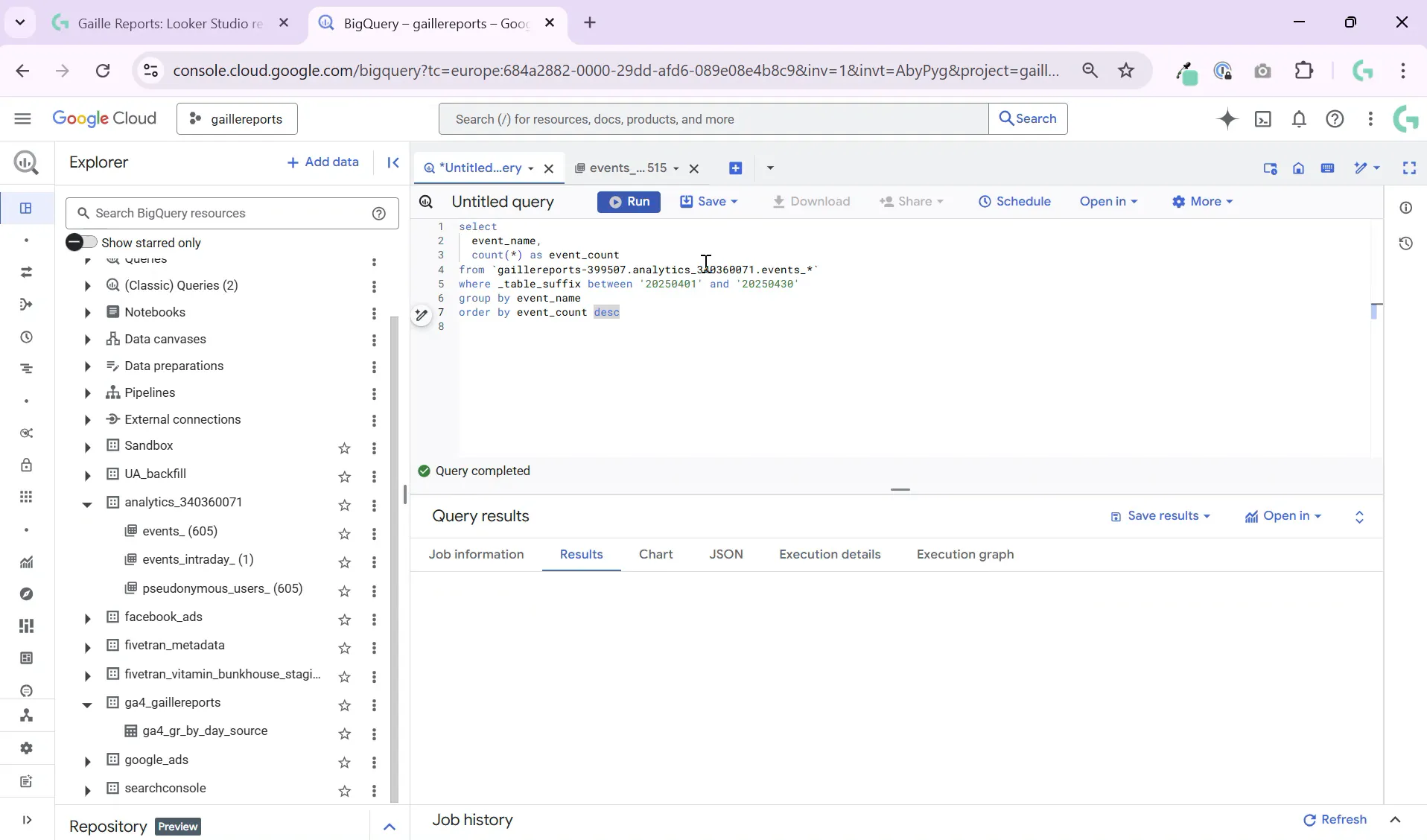Run the query
This screenshot has height=840, width=1427.
coord(629,202)
